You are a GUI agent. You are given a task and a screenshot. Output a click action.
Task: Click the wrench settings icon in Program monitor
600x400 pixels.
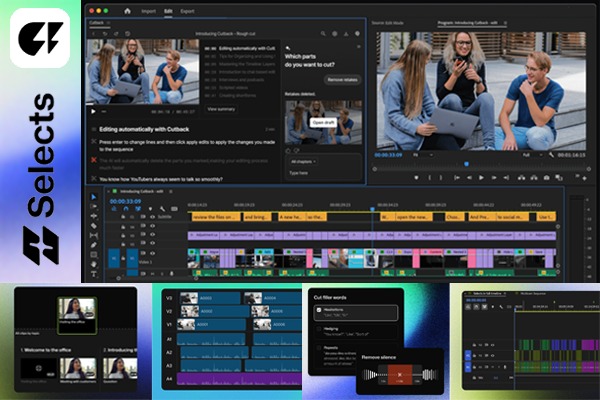(551, 155)
